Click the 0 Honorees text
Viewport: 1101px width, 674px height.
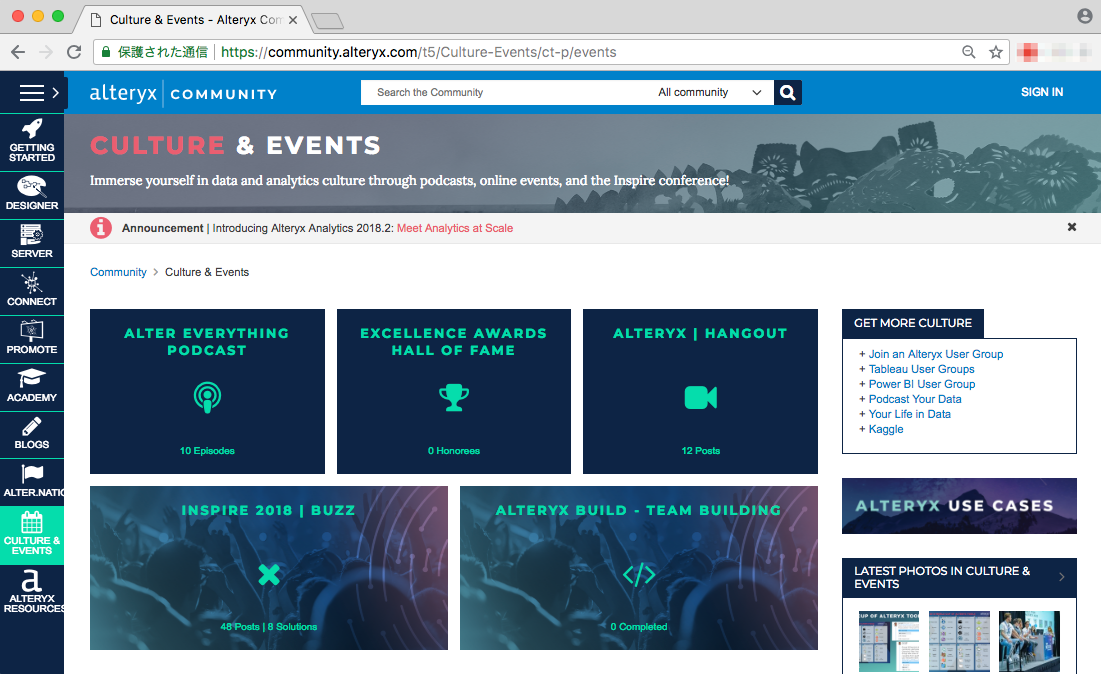pyautogui.click(x=454, y=451)
